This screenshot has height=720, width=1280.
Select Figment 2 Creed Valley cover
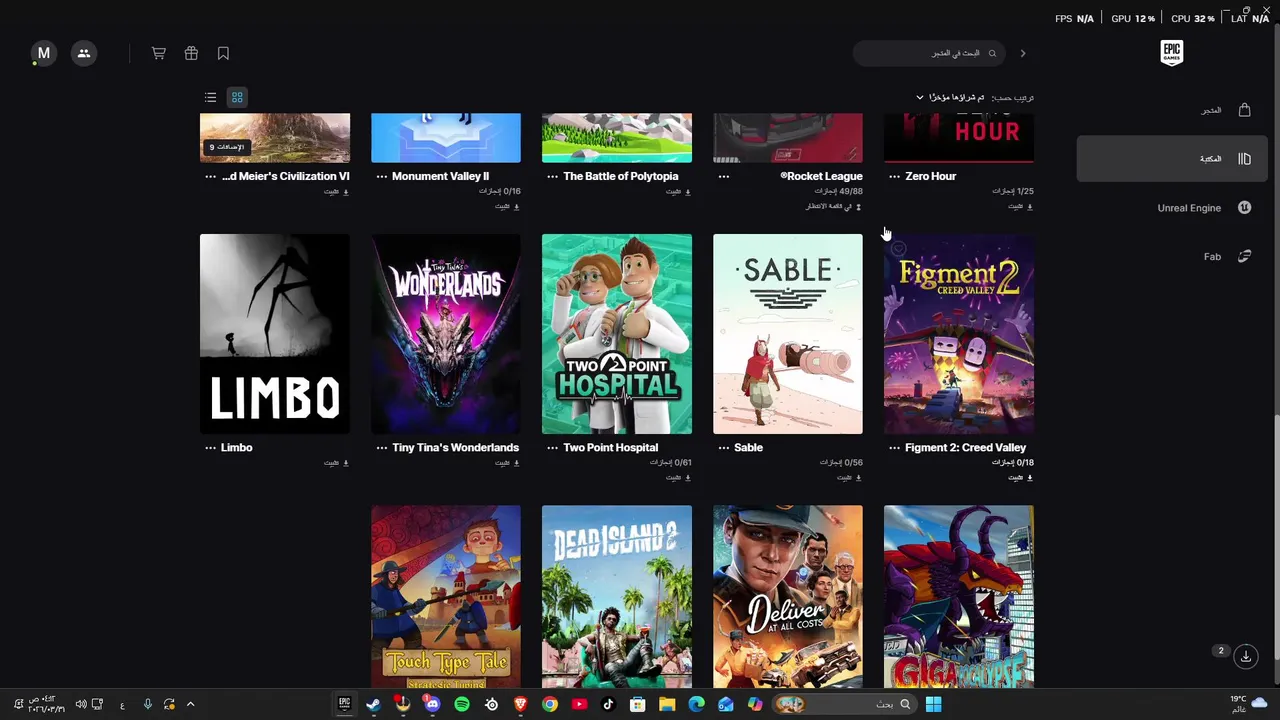click(959, 334)
